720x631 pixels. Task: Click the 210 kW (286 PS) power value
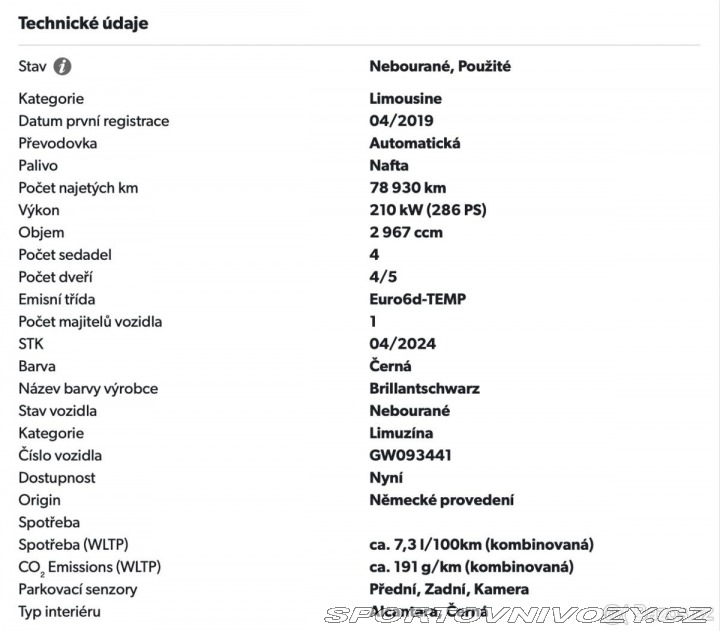[428, 210]
